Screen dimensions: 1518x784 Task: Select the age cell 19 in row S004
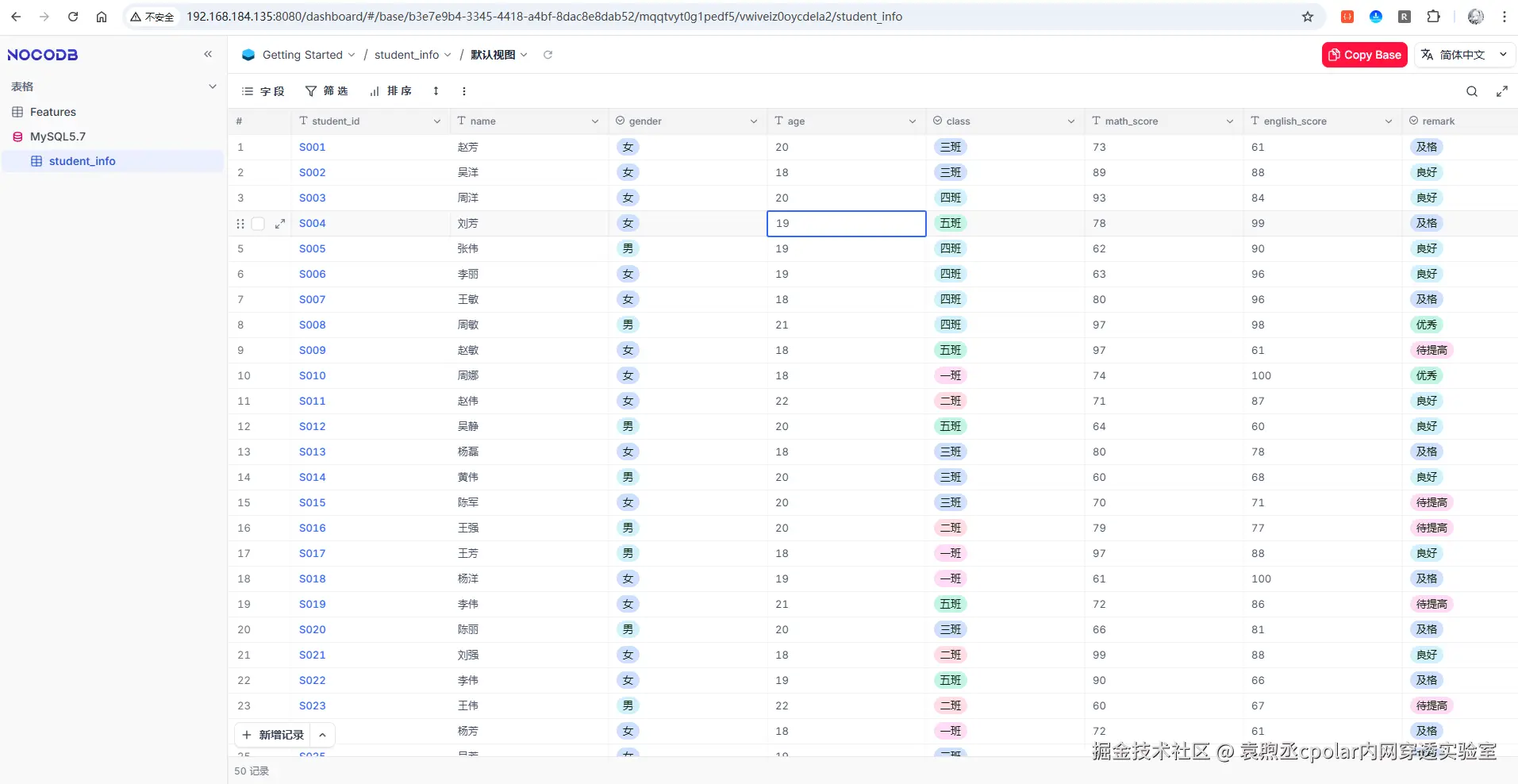tap(847, 224)
